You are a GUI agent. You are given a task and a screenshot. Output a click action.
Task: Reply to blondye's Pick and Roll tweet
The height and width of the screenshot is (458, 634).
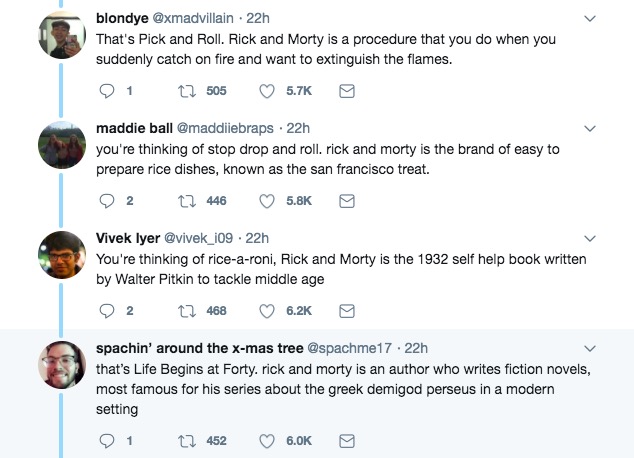pyautogui.click(x=110, y=91)
